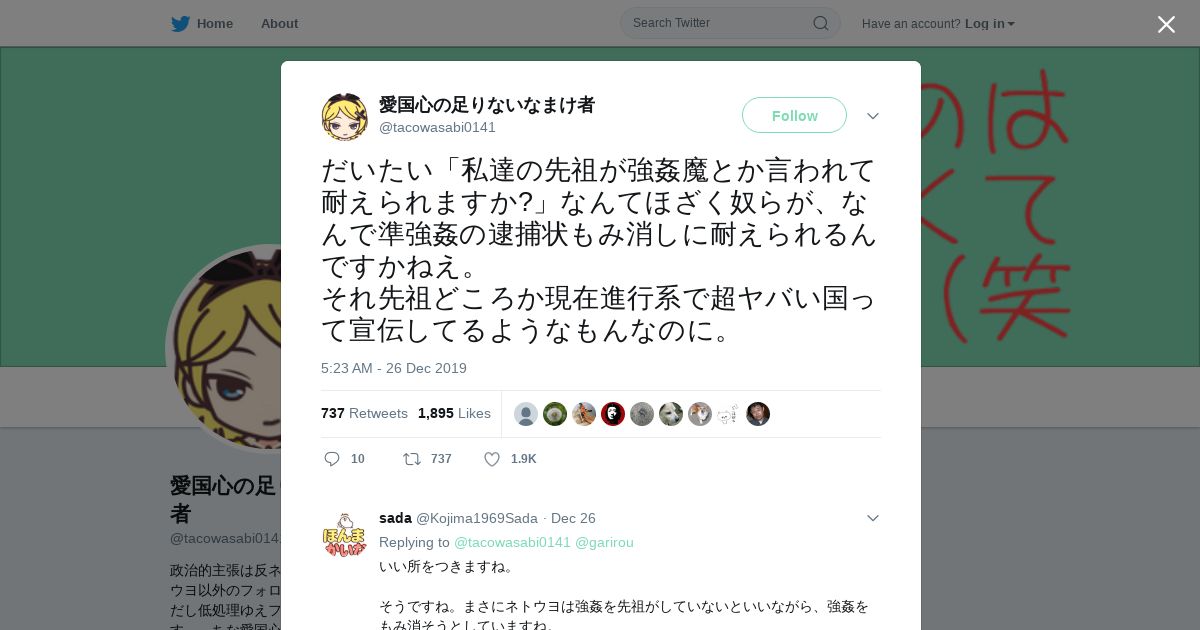Go to the Home tab
This screenshot has height=630, width=1200.
[214, 23]
